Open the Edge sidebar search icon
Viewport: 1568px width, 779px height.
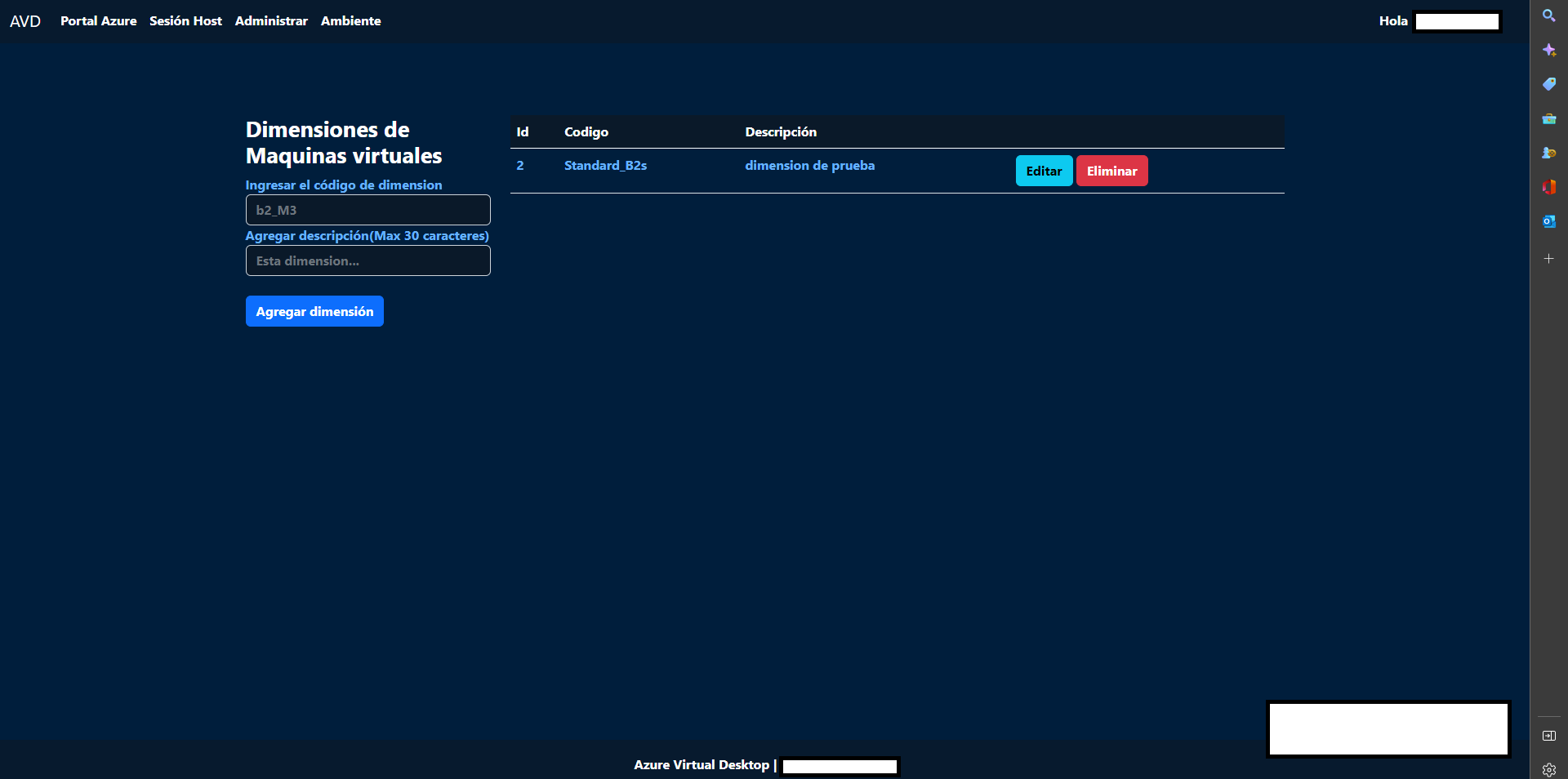tap(1548, 16)
